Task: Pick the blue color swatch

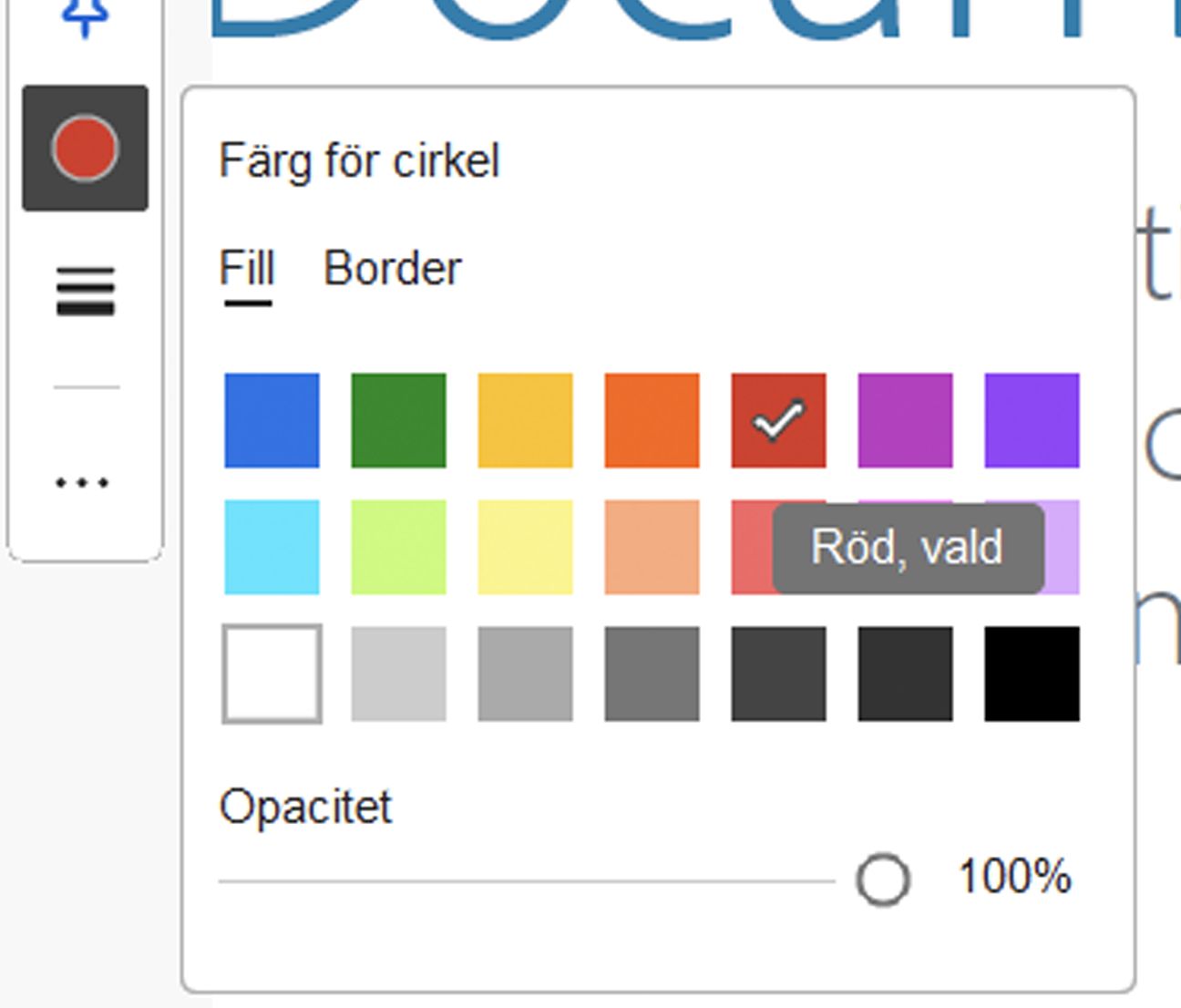Action: click(272, 420)
